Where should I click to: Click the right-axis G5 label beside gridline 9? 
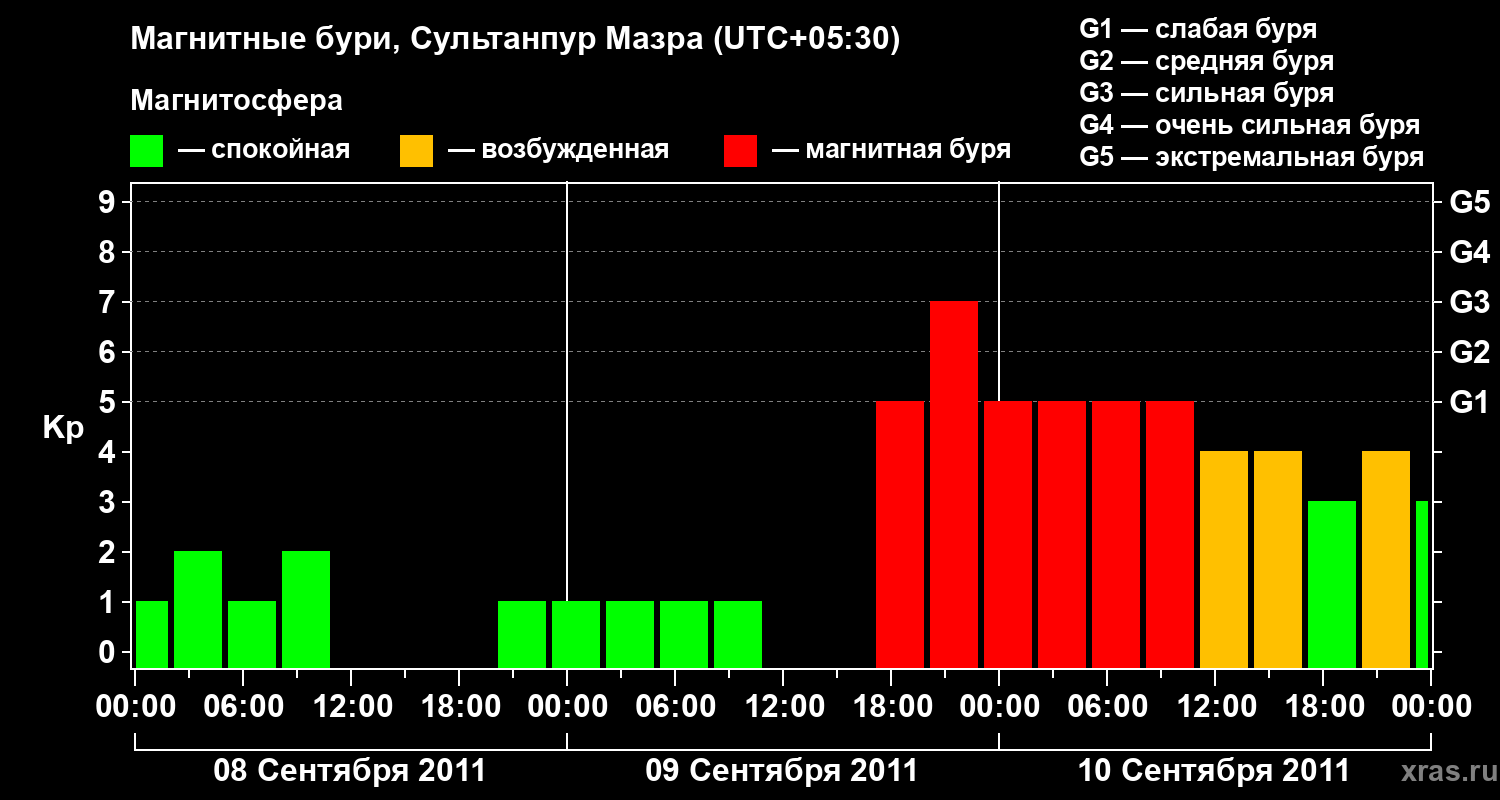[x=1470, y=203]
